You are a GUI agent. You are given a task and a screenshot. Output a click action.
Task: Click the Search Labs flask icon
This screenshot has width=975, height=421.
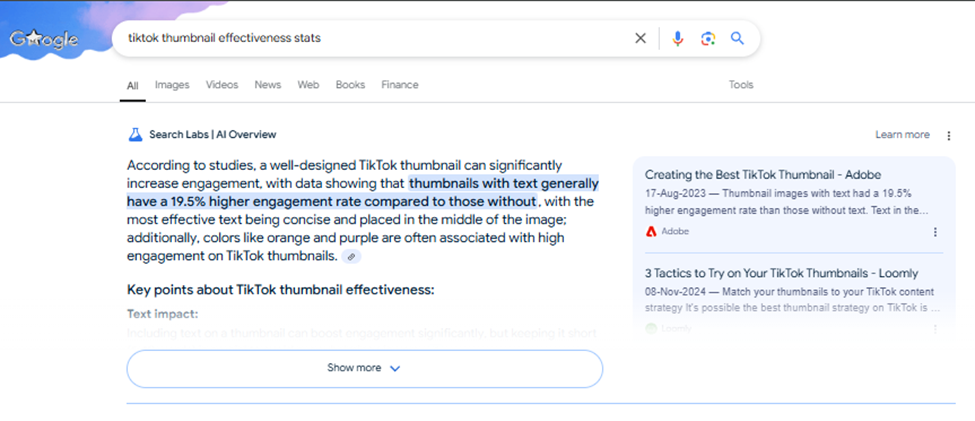pos(135,134)
